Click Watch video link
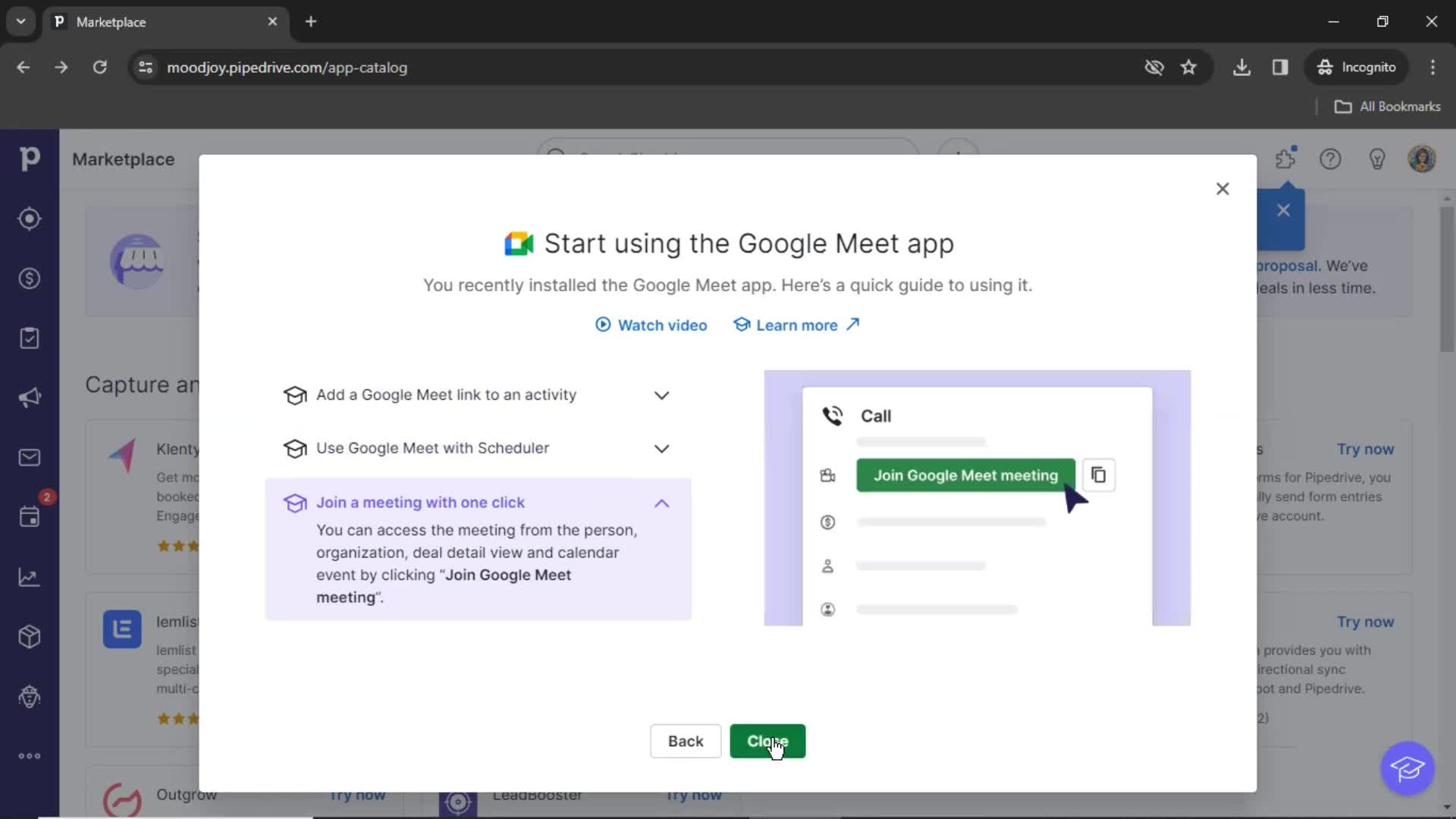This screenshot has width=1456, height=819. pos(650,325)
